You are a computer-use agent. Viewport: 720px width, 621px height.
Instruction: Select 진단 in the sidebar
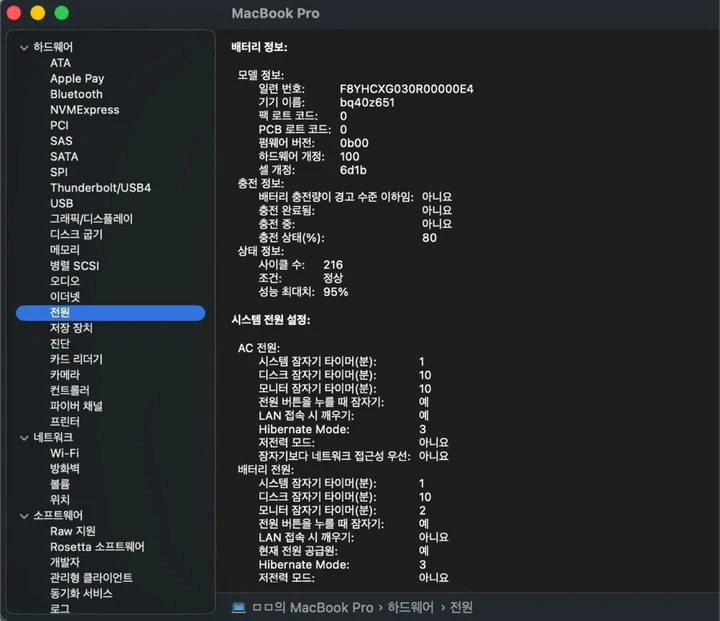point(60,344)
